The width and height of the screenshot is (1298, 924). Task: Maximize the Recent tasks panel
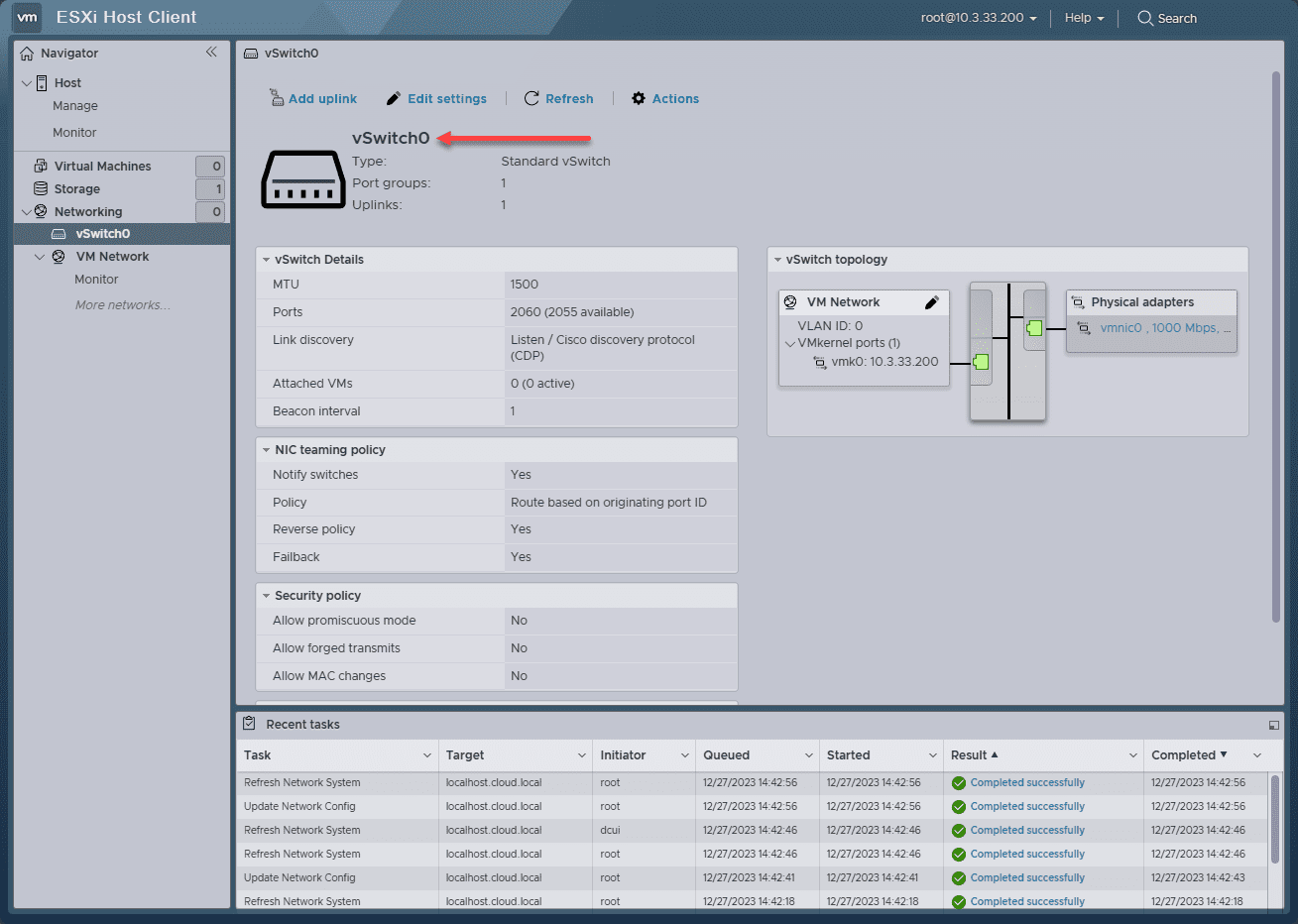coord(1274,725)
